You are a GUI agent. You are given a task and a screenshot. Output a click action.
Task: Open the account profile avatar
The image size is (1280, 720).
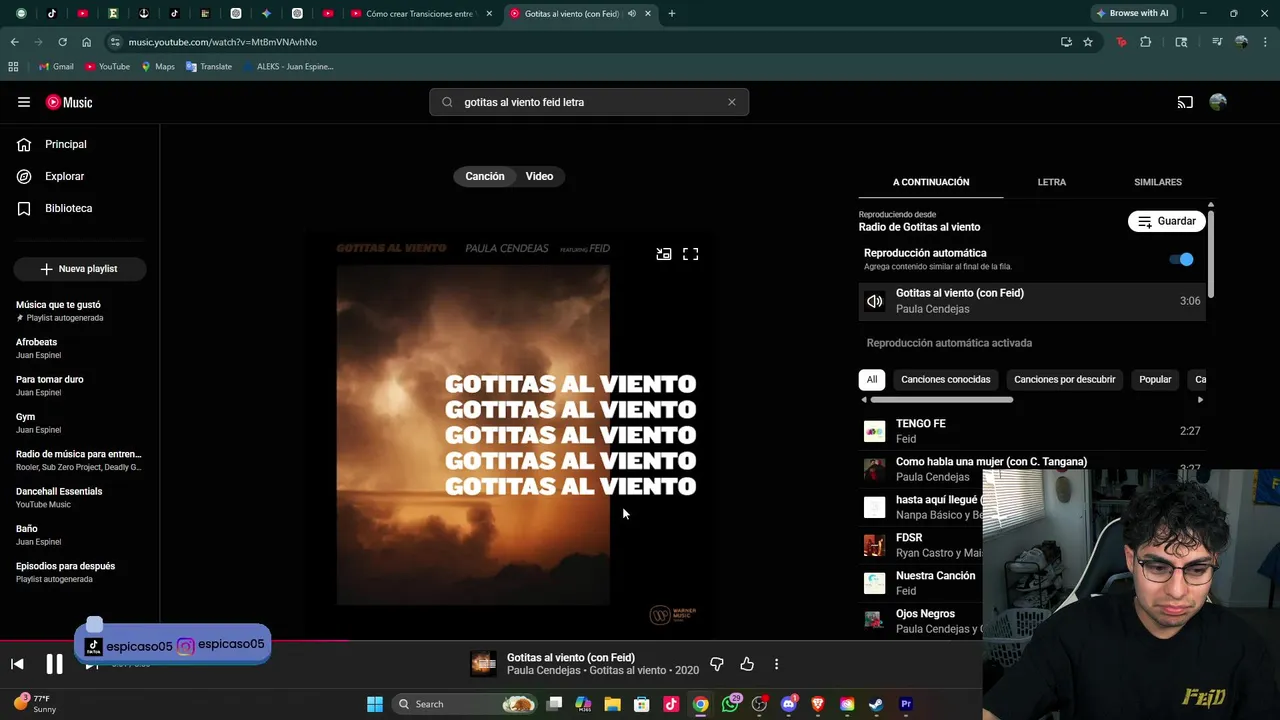pos(1218,102)
